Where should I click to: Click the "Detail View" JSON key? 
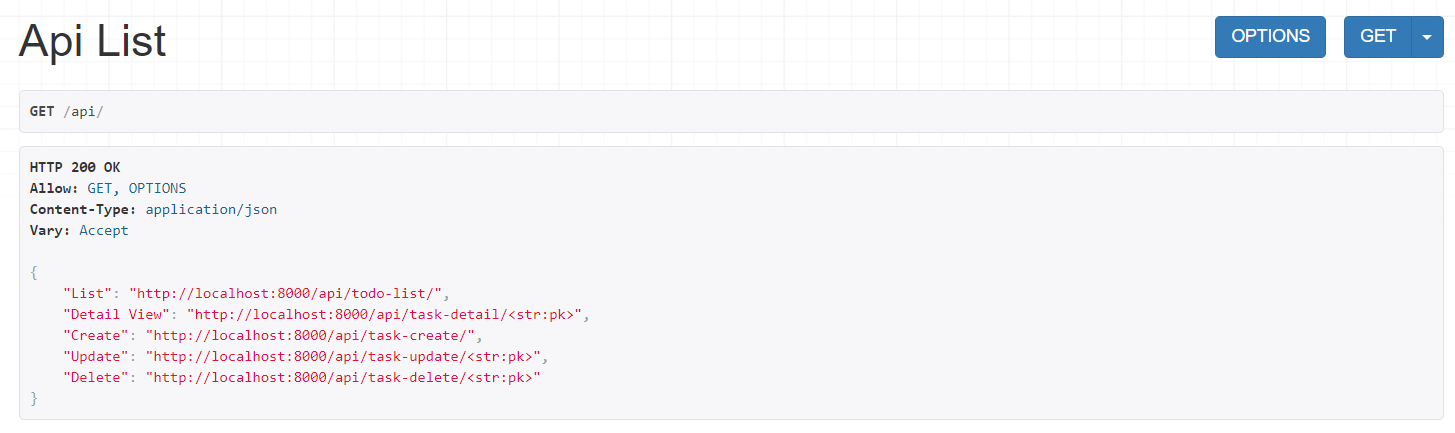click(x=116, y=314)
